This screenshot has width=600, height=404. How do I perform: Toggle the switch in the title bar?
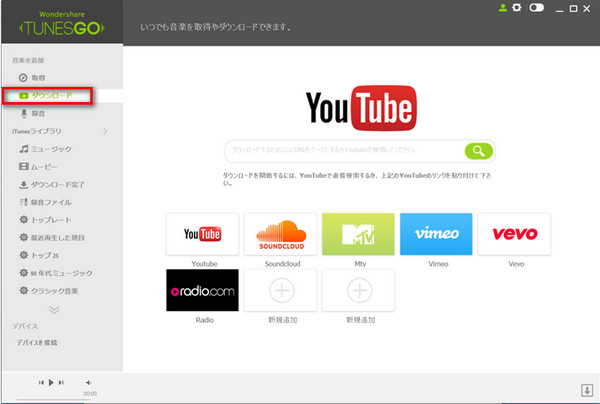pyautogui.click(x=536, y=7)
